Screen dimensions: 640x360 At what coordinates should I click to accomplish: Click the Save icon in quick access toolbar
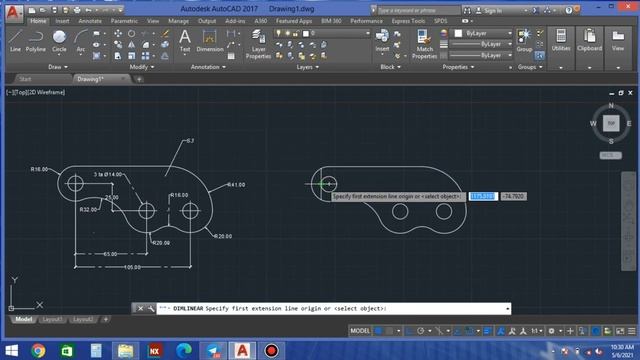(x=54, y=10)
